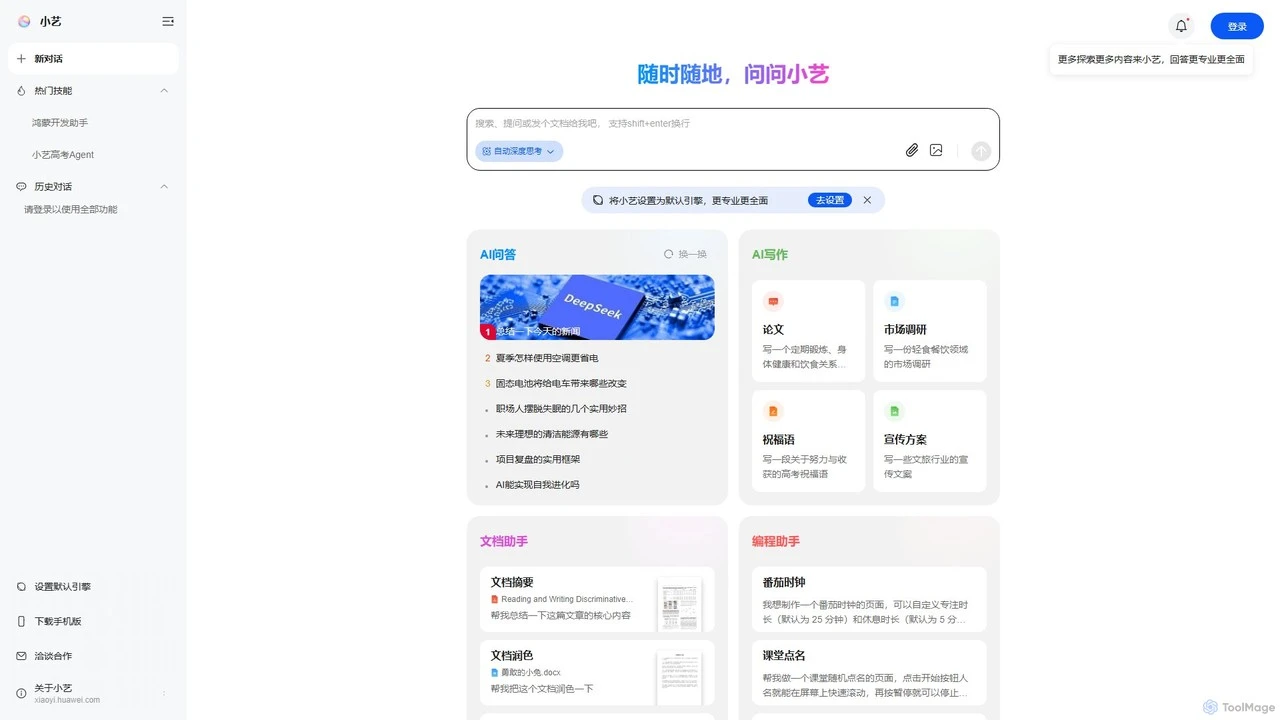Dismiss the default engine banner
The width and height of the screenshot is (1280, 720).
[x=867, y=200]
